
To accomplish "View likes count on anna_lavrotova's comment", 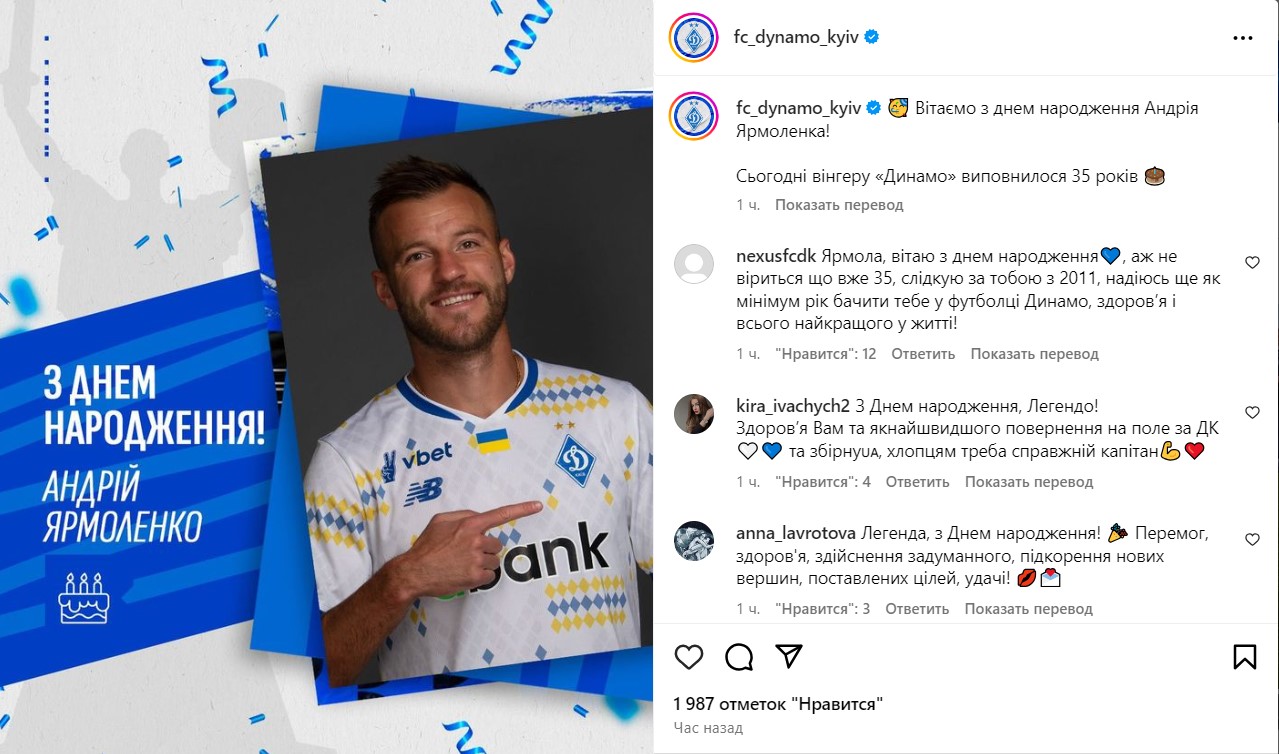I will (x=822, y=609).
